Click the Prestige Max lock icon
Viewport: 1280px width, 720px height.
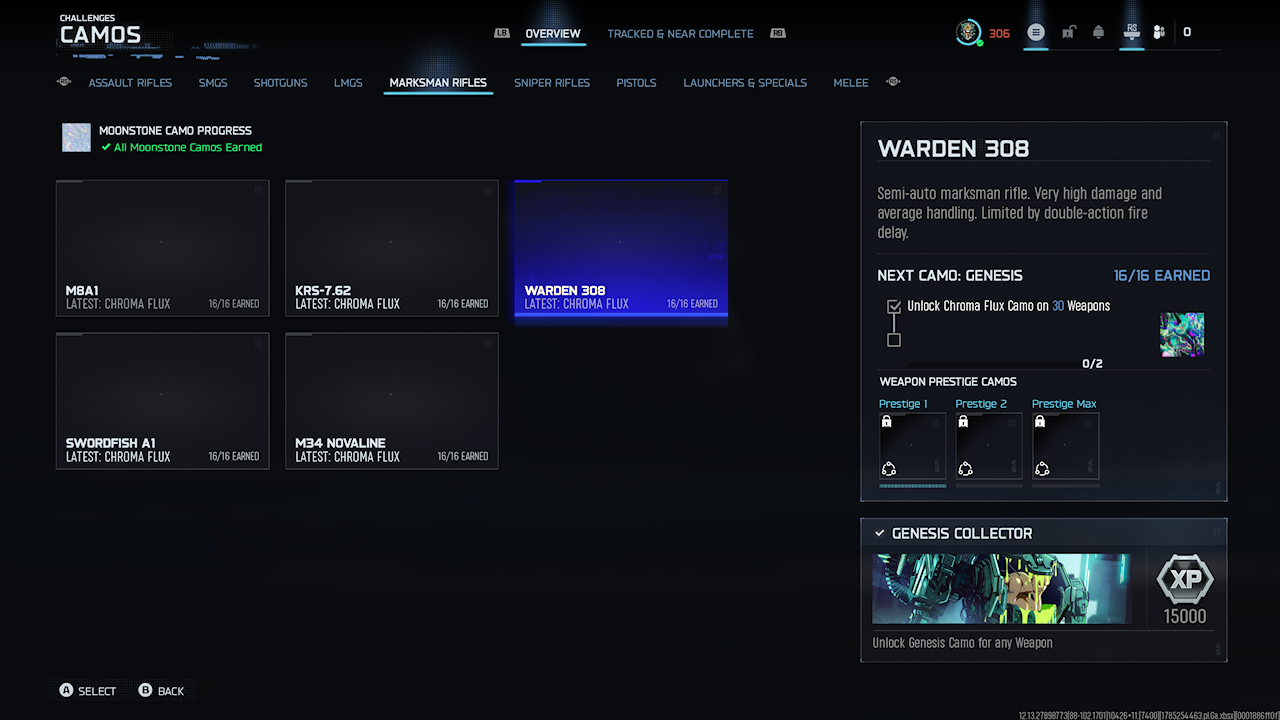[x=1041, y=423]
